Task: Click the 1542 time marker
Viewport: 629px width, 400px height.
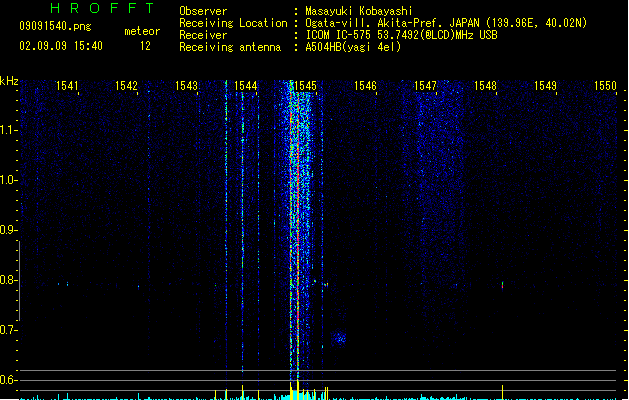Action: click(126, 86)
